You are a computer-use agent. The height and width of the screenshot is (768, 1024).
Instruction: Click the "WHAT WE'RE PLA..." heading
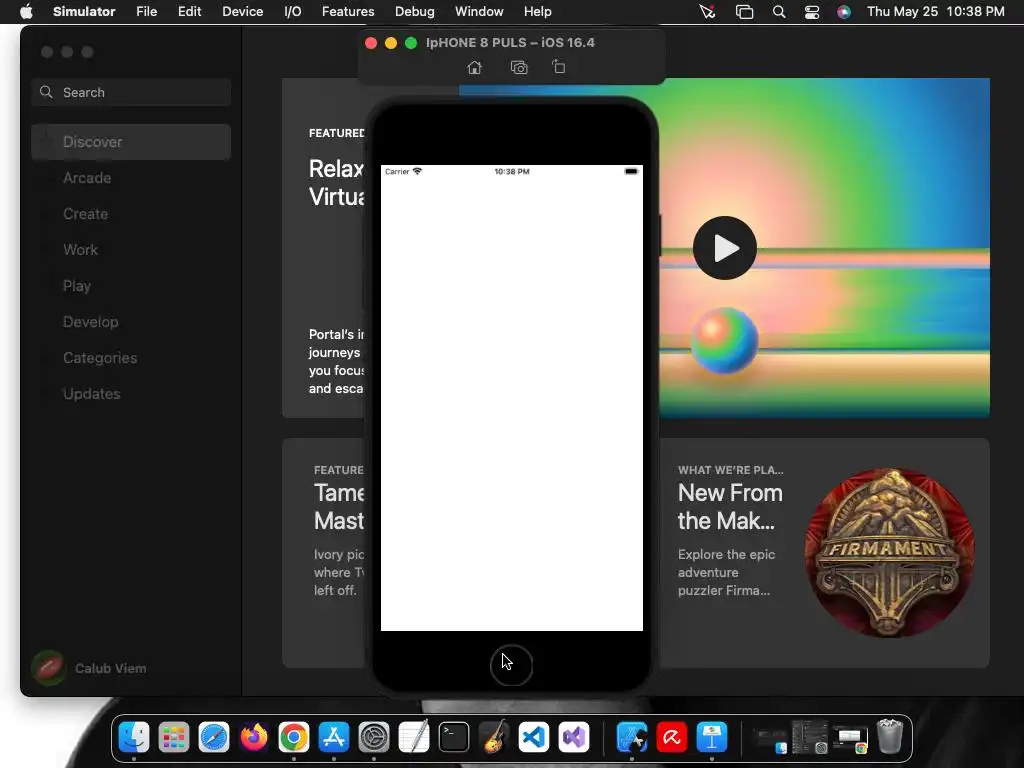(730, 470)
